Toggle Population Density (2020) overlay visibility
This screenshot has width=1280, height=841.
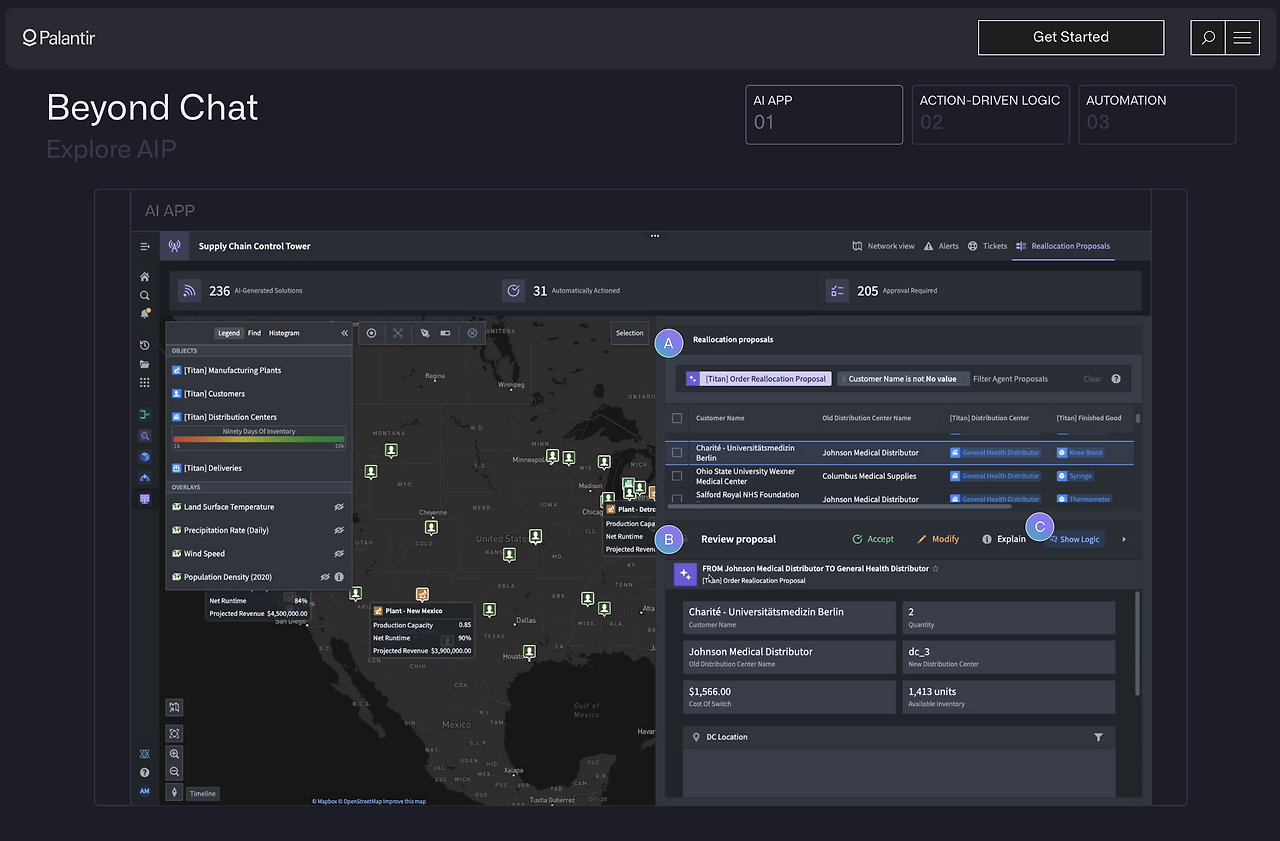[325, 577]
